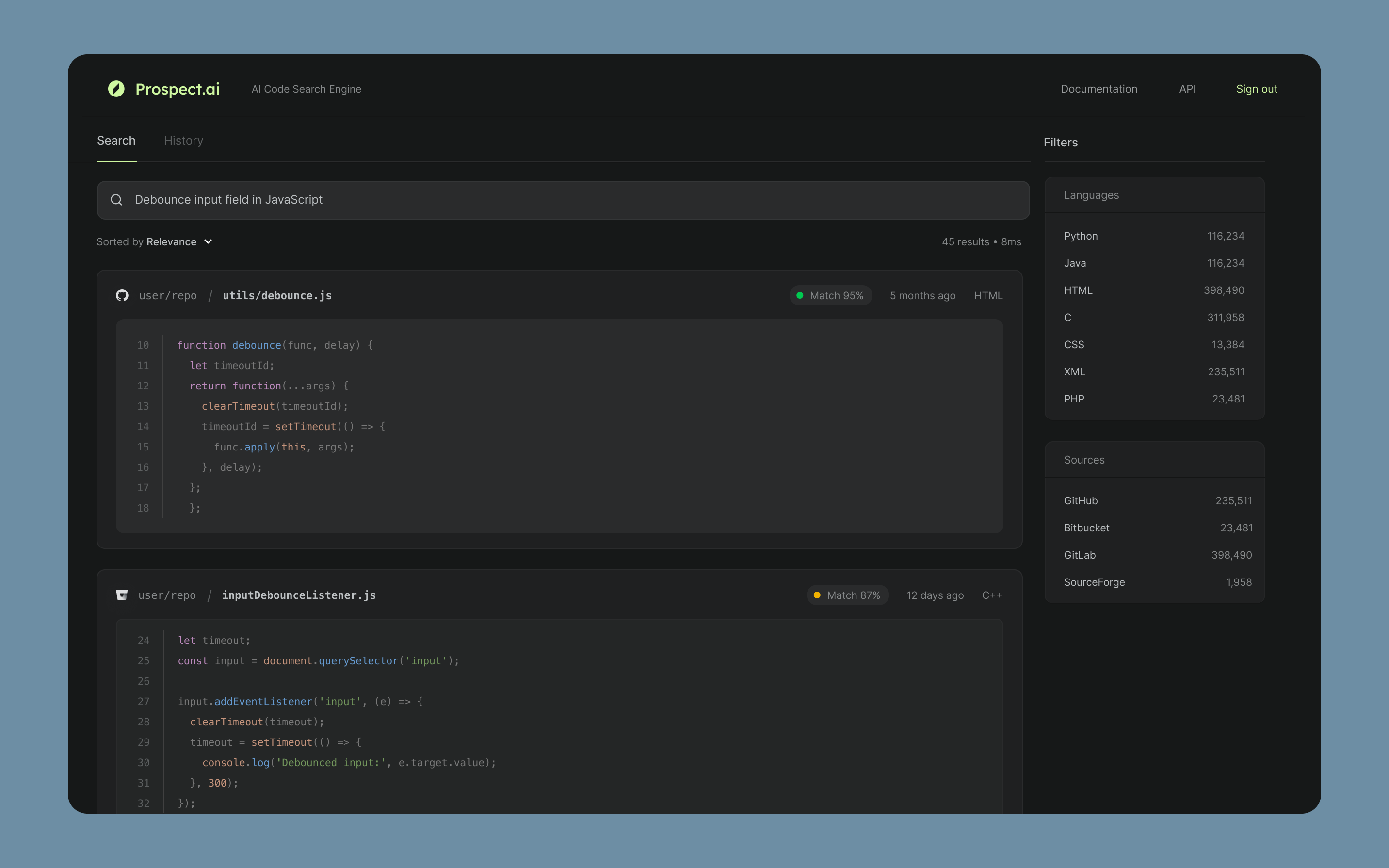Click Sign out
The width and height of the screenshot is (1389, 868).
pyautogui.click(x=1257, y=89)
